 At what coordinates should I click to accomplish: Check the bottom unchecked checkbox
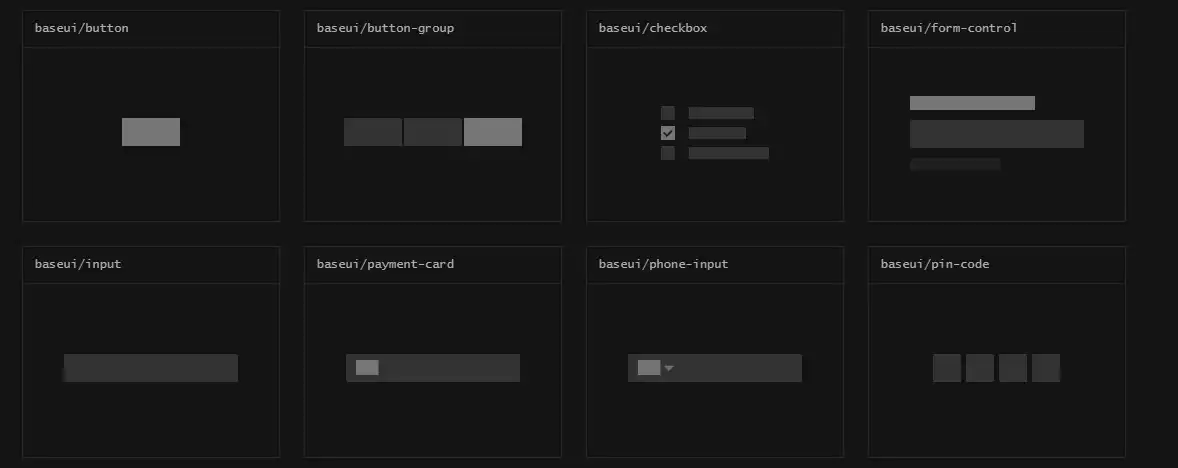point(668,153)
